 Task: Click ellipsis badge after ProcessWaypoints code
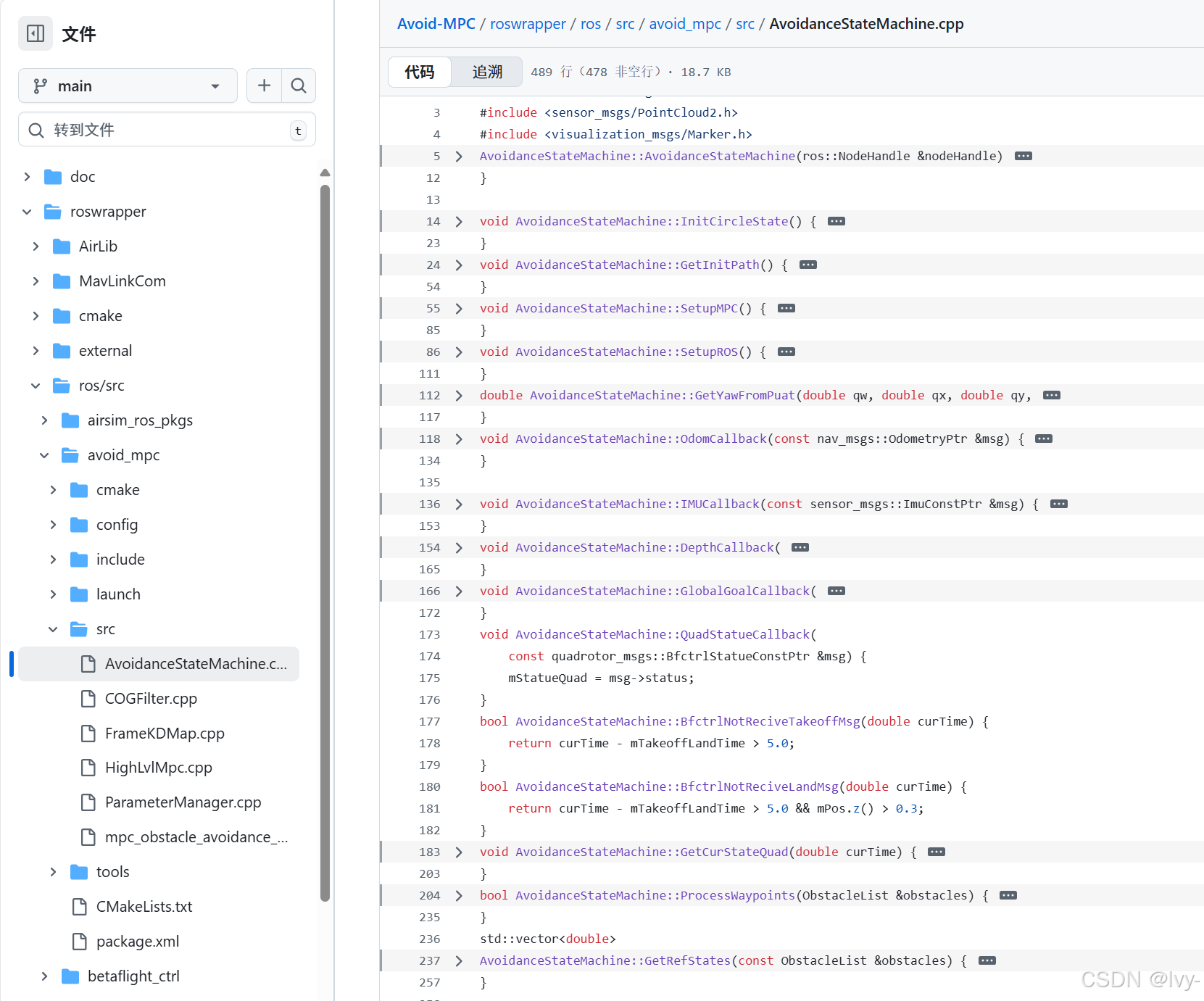click(1008, 895)
